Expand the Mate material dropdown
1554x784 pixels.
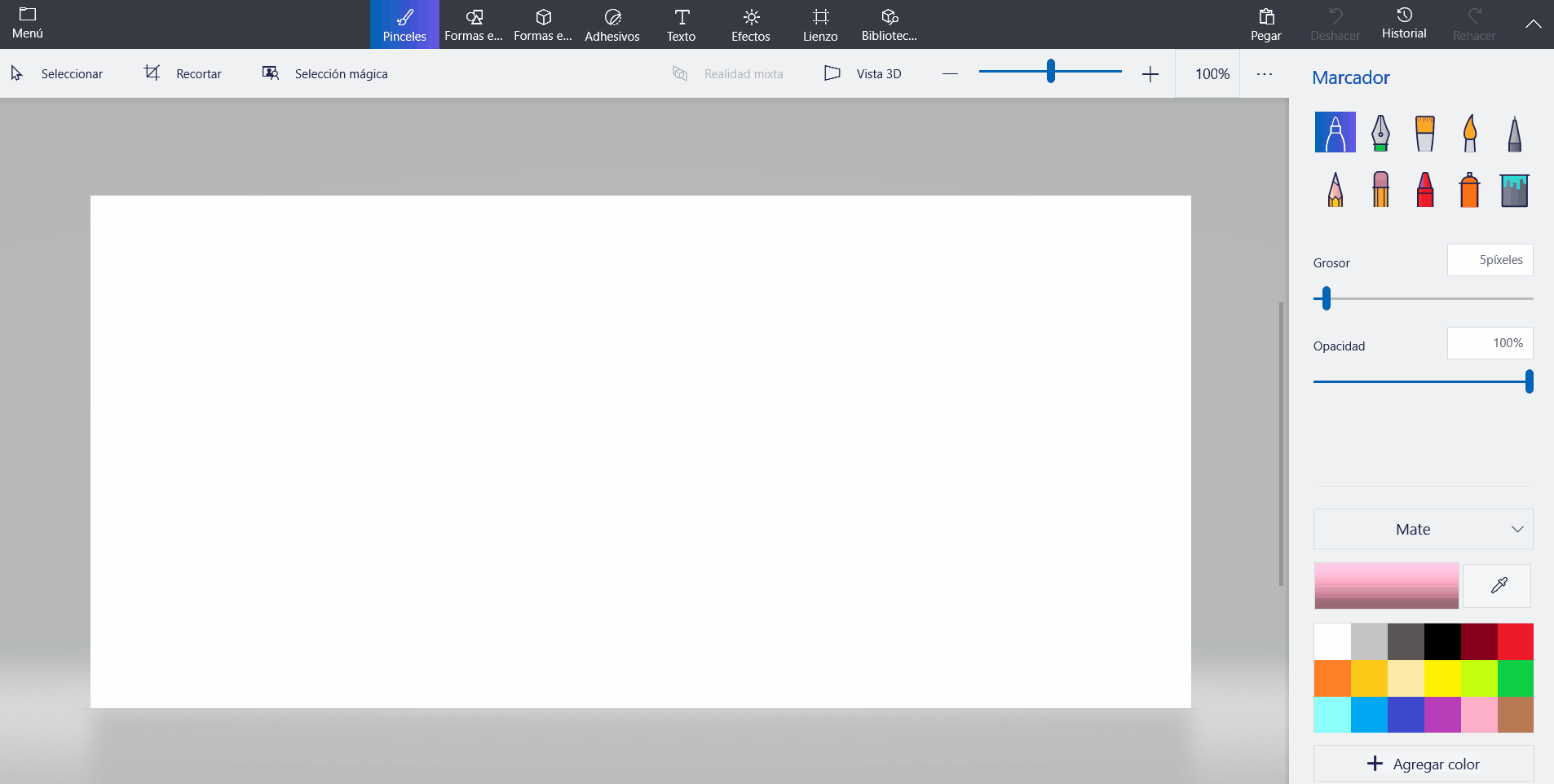(x=1423, y=529)
